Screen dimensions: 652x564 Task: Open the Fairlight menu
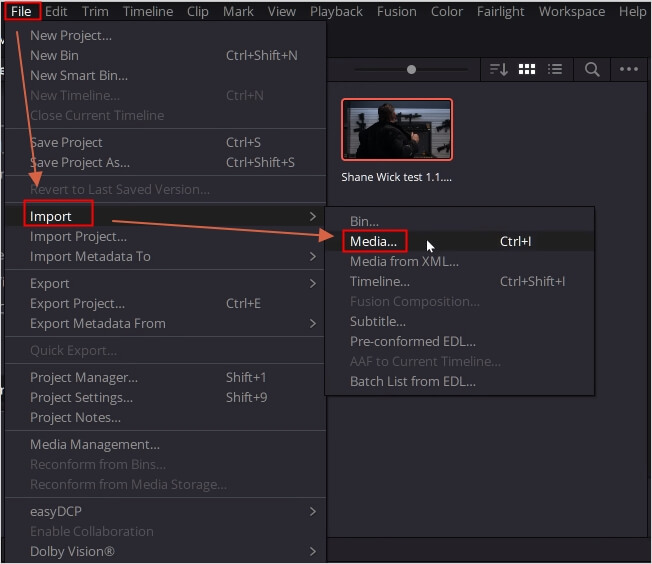(501, 12)
